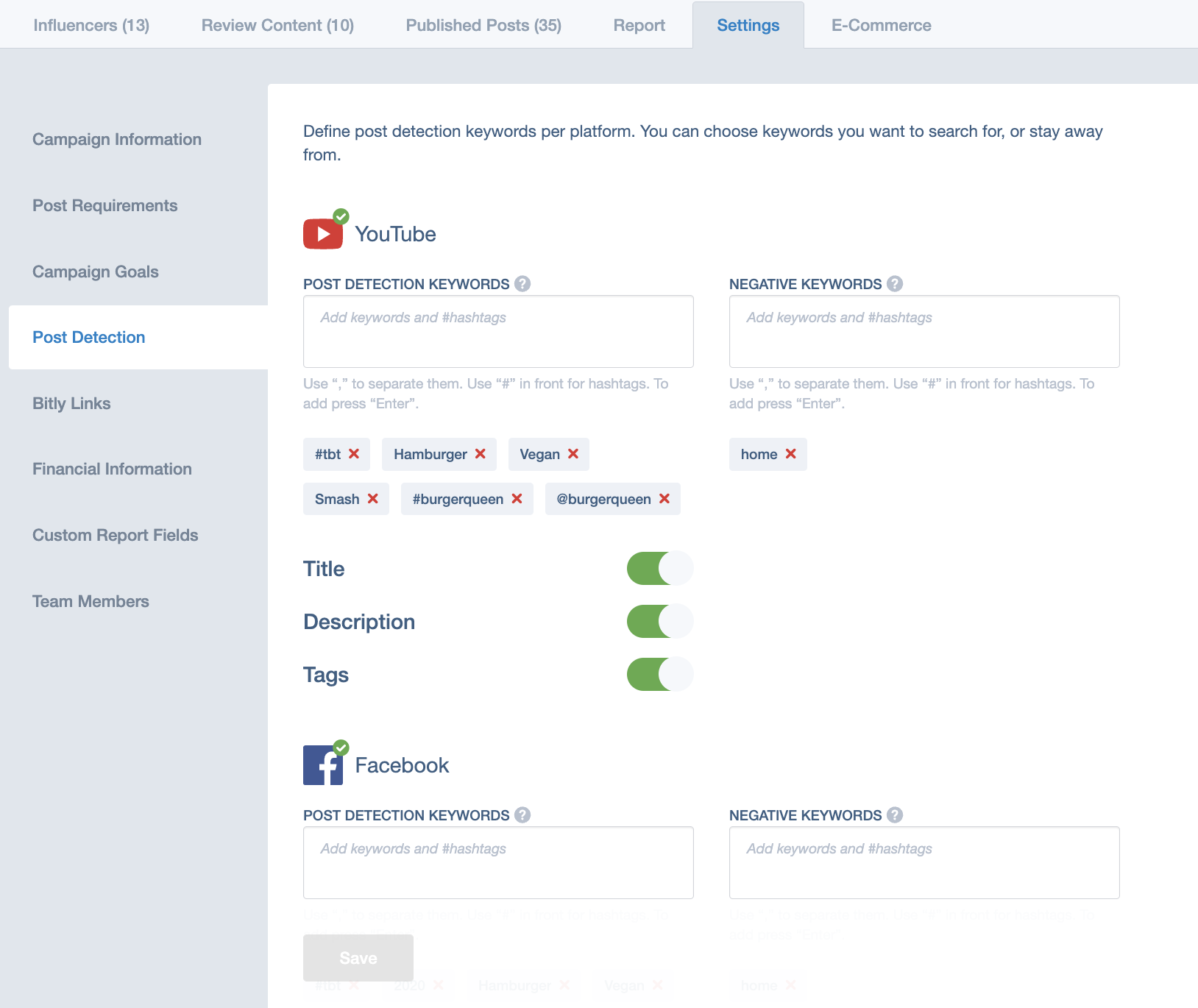Open the E-Commerce tab
This screenshot has height=1008, width=1198.
(882, 25)
